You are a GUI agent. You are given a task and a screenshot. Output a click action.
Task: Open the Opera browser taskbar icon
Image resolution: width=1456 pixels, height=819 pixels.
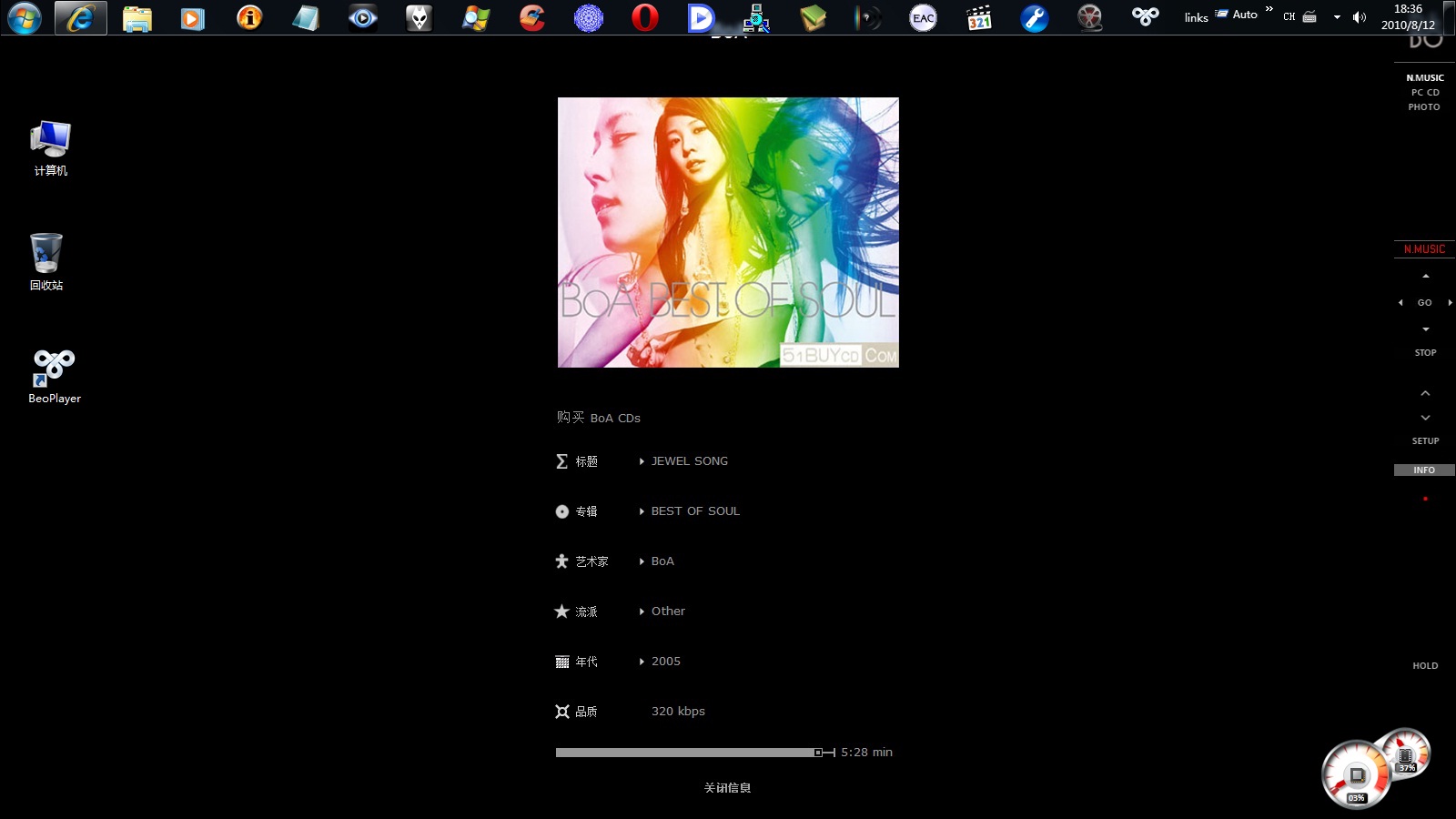(x=645, y=17)
